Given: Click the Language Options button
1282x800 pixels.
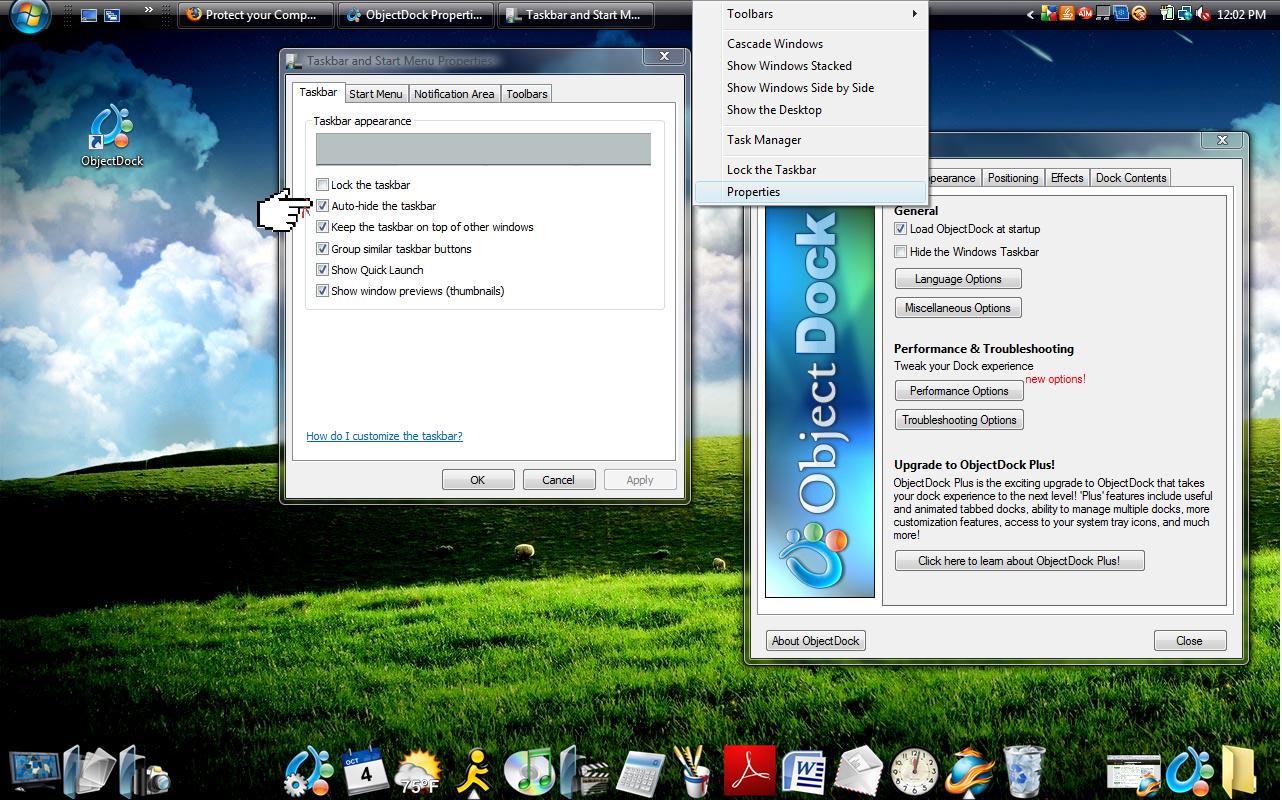Looking at the screenshot, I should coord(958,279).
